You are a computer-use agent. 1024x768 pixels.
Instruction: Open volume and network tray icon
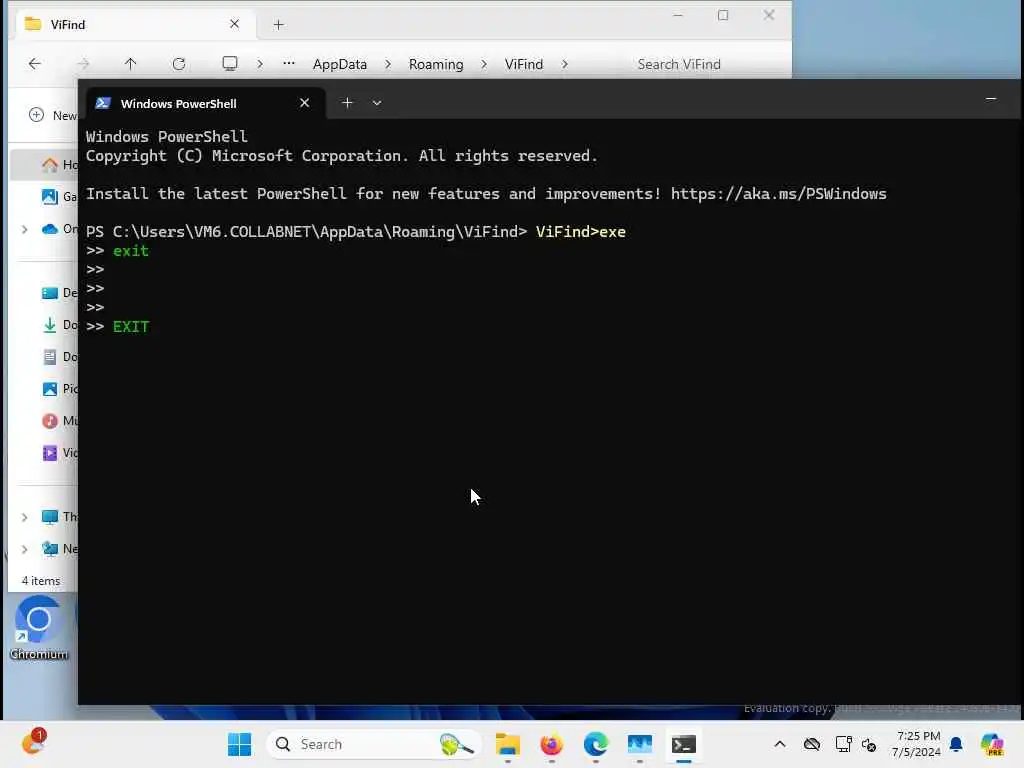(x=869, y=744)
